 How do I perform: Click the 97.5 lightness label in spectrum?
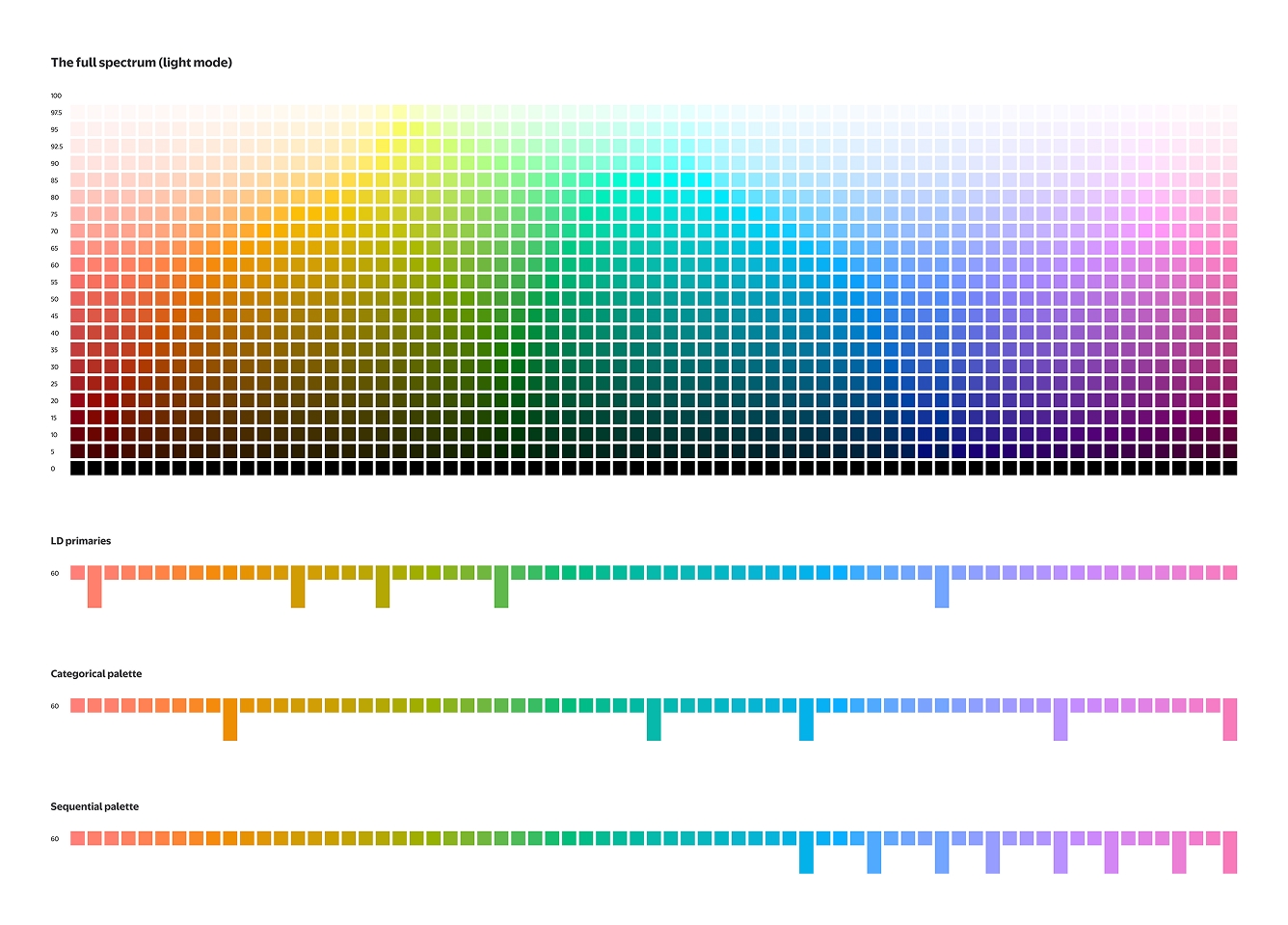(x=56, y=113)
